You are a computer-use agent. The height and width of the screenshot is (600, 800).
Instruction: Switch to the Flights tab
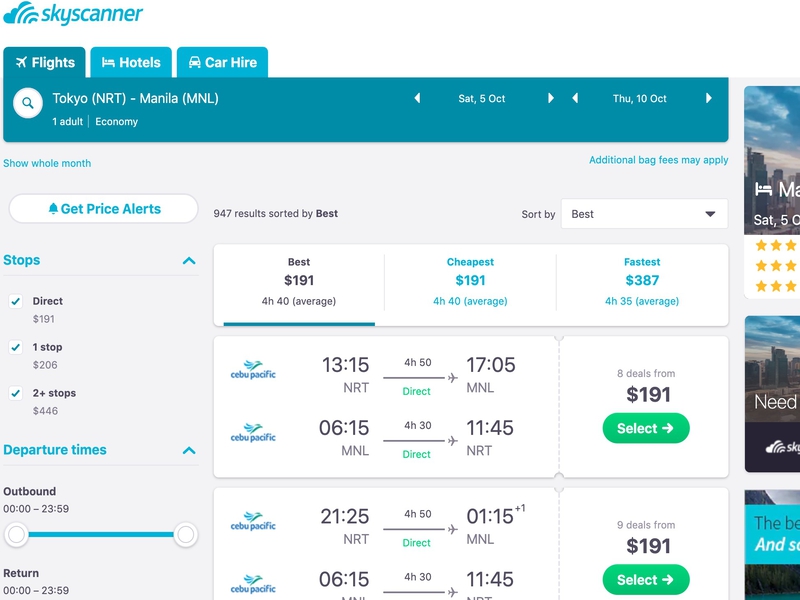click(45, 62)
